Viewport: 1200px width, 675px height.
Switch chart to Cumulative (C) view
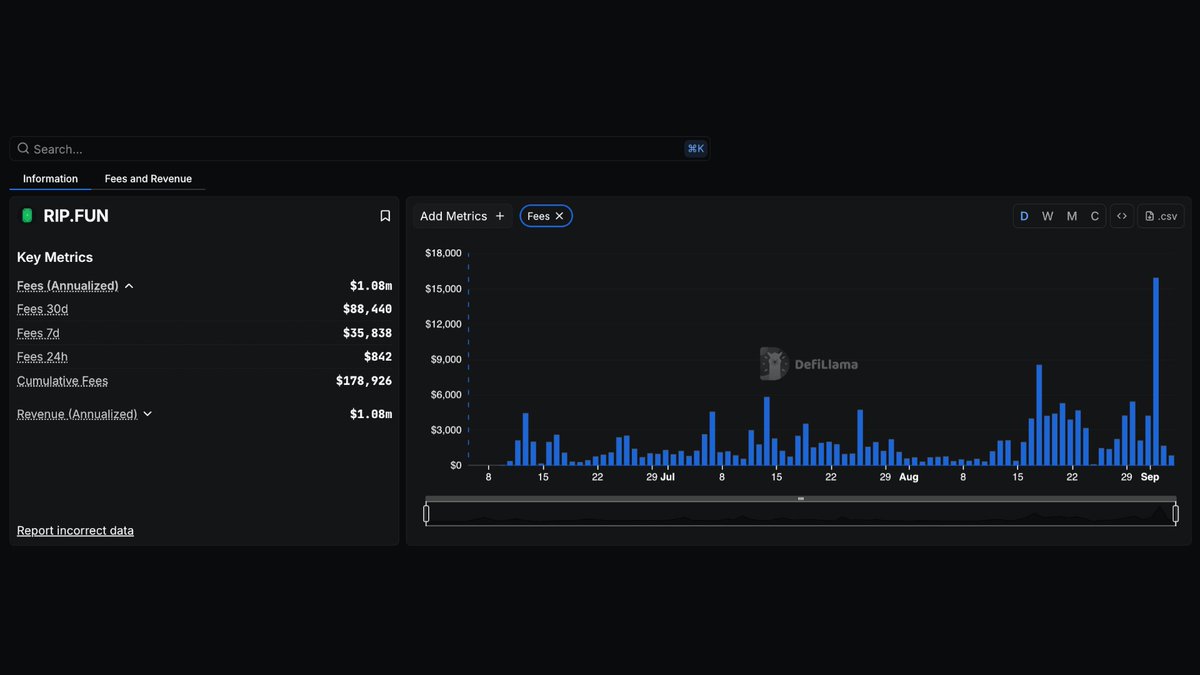tap(1095, 216)
